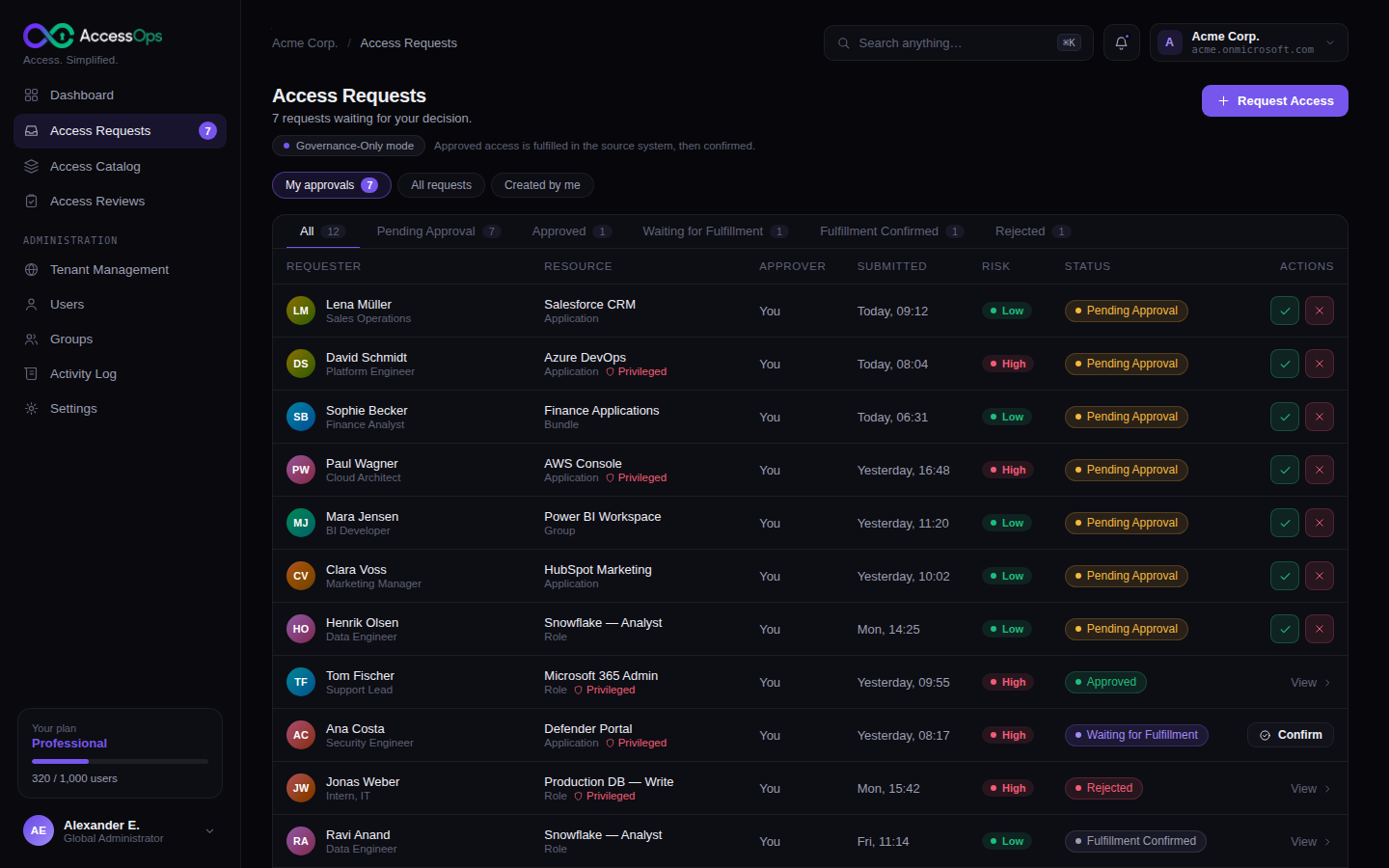Image resolution: width=1389 pixels, height=868 pixels.
Task: Click the Access Catalog layers icon
Action: tap(31, 166)
